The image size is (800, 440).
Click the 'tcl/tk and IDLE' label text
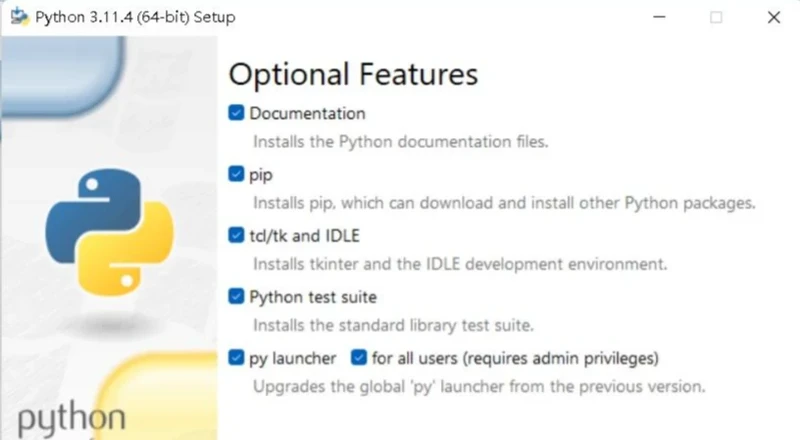click(x=304, y=236)
